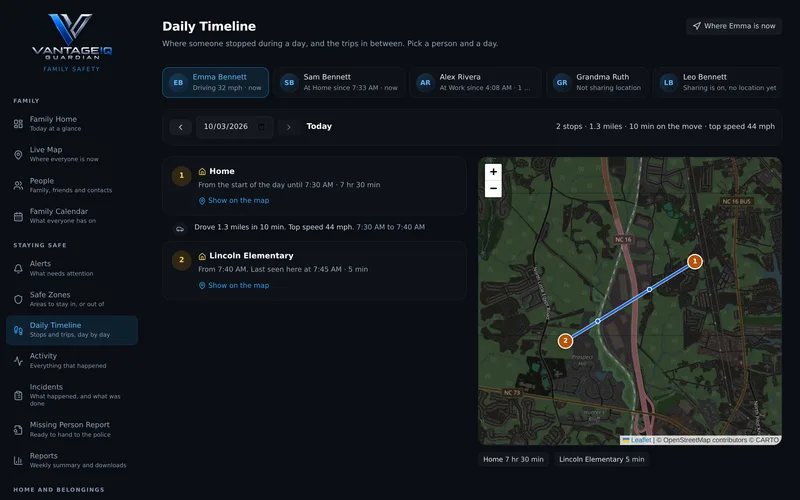Click map marker 1 for Home

(x=694, y=261)
